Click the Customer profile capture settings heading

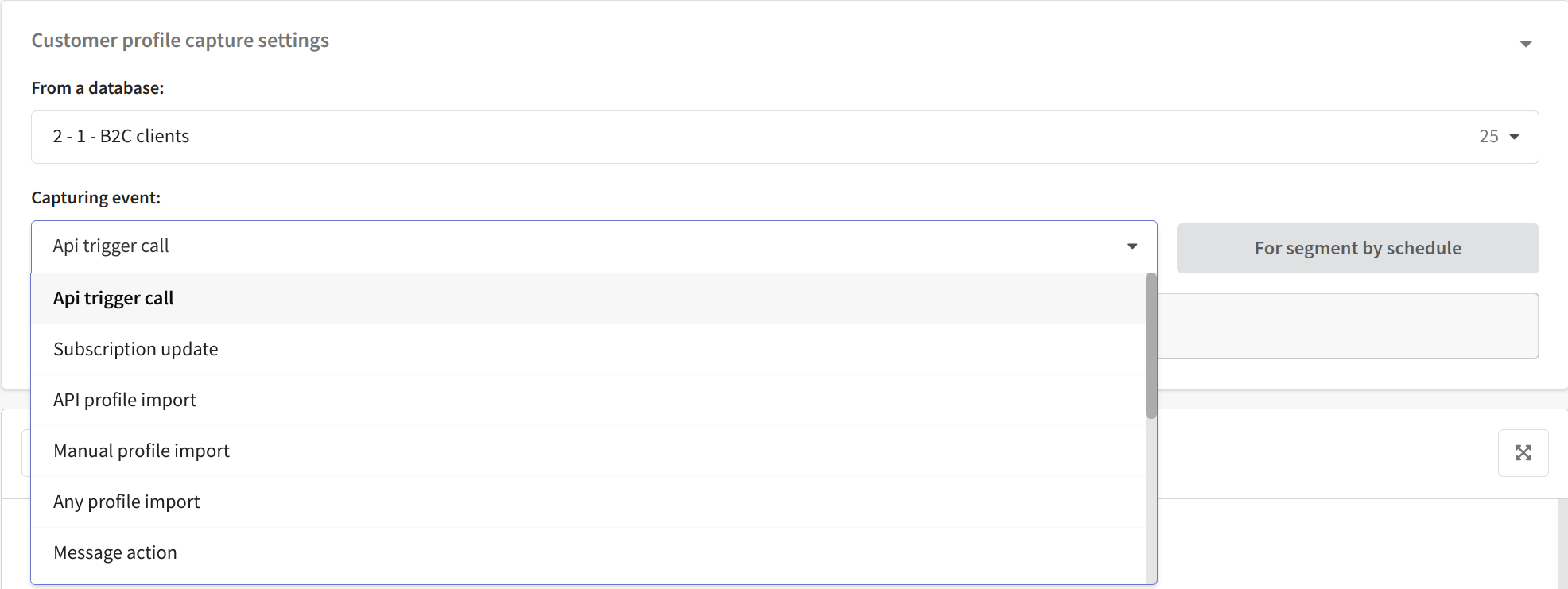pyautogui.click(x=180, y=41)
